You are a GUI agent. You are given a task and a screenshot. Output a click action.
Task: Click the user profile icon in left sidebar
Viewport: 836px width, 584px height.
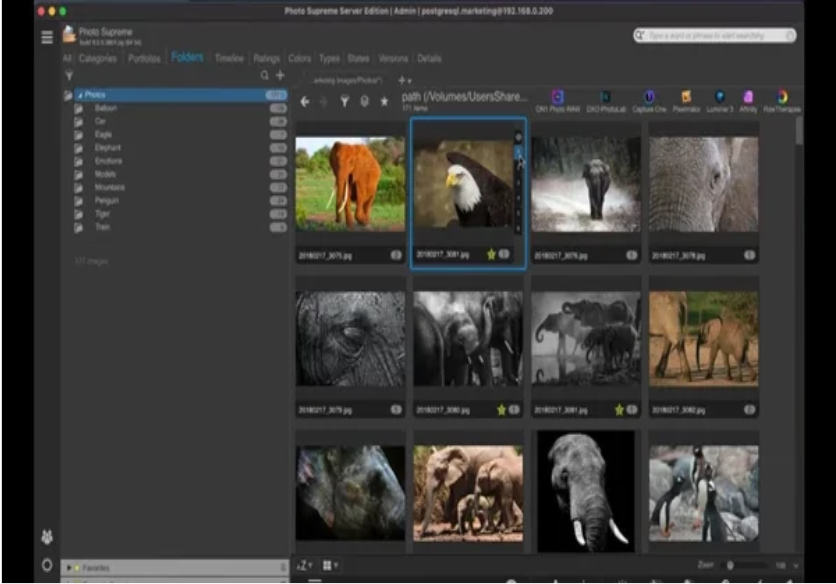[x=47, y=537]
